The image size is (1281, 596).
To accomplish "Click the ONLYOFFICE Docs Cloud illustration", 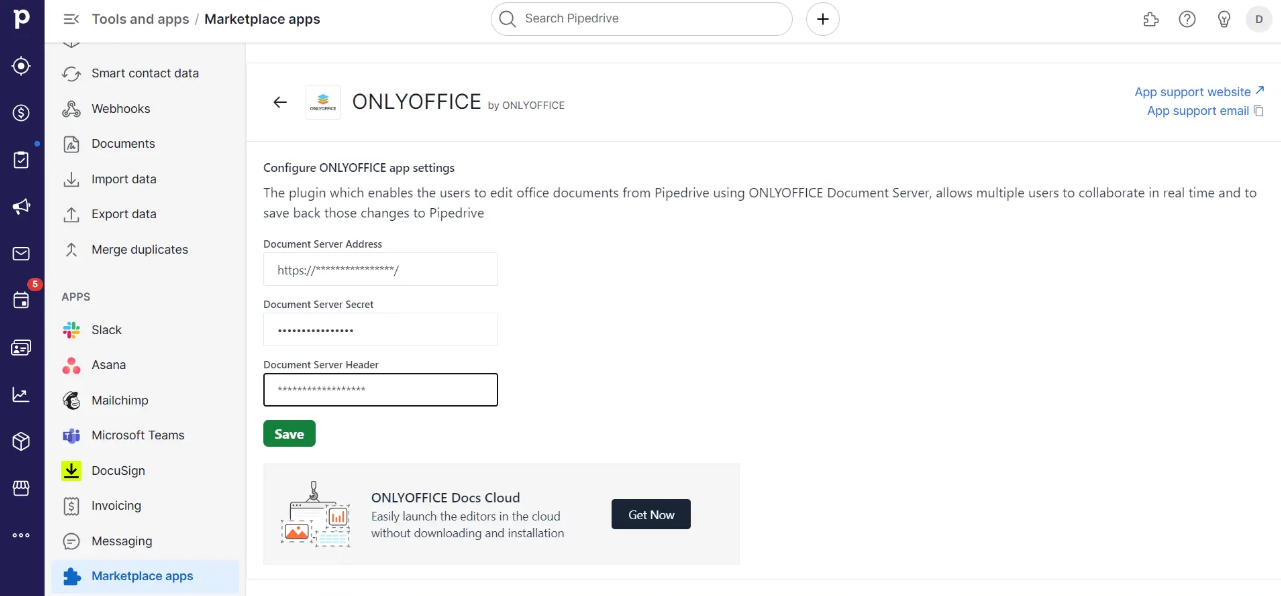I will coord(315,514).
